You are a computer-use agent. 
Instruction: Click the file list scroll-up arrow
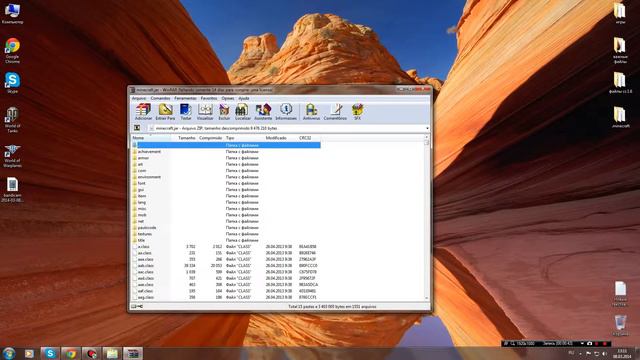pyautogui.click(x=427, y=138)
